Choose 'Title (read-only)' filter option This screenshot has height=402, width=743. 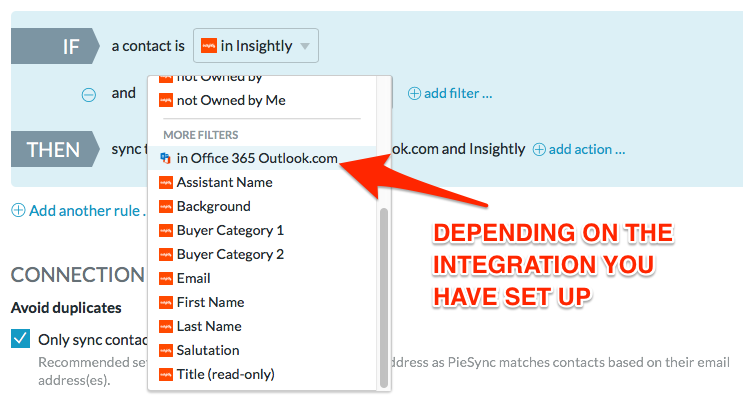[262, 375]
